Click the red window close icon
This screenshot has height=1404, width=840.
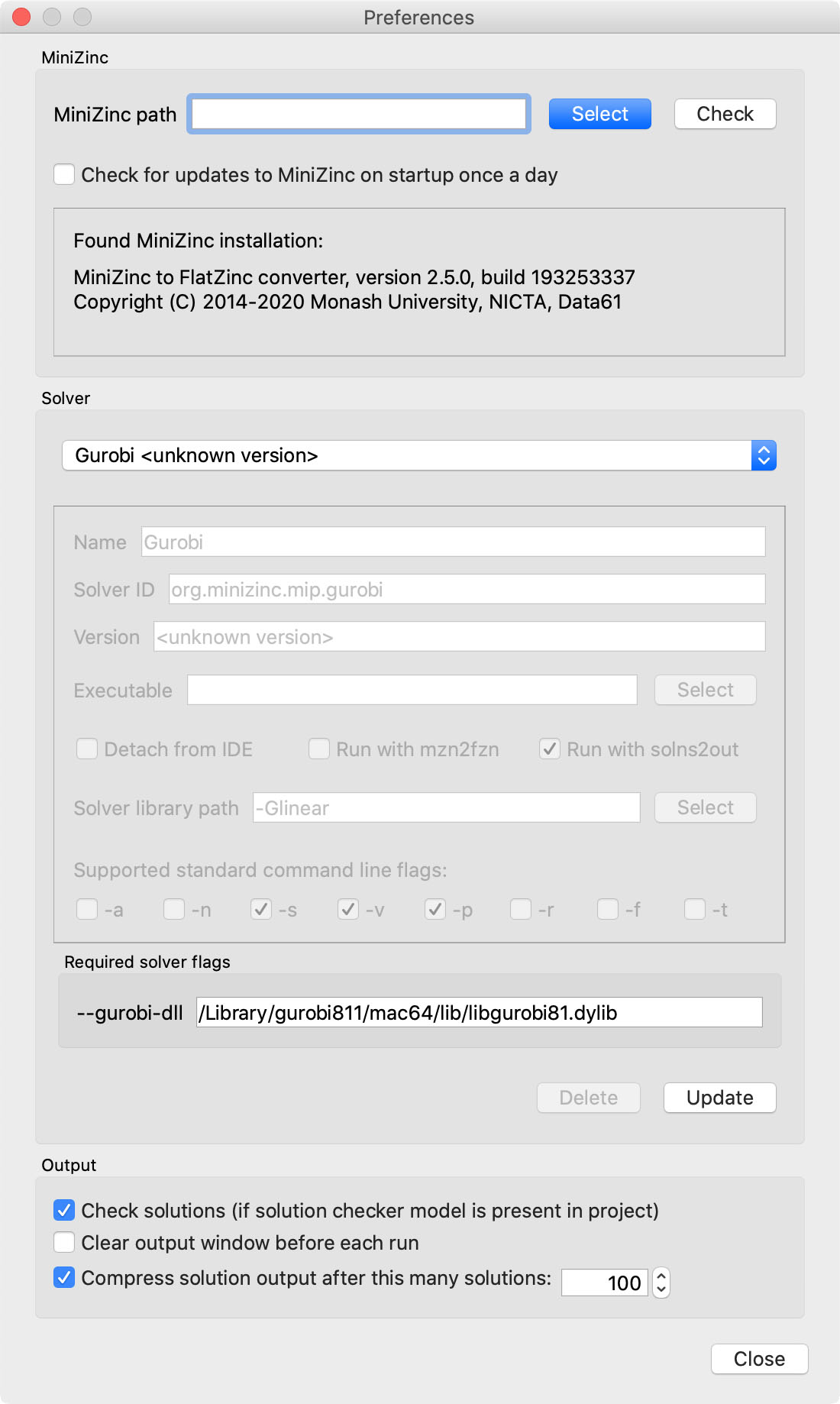click(x=21, y=17)
